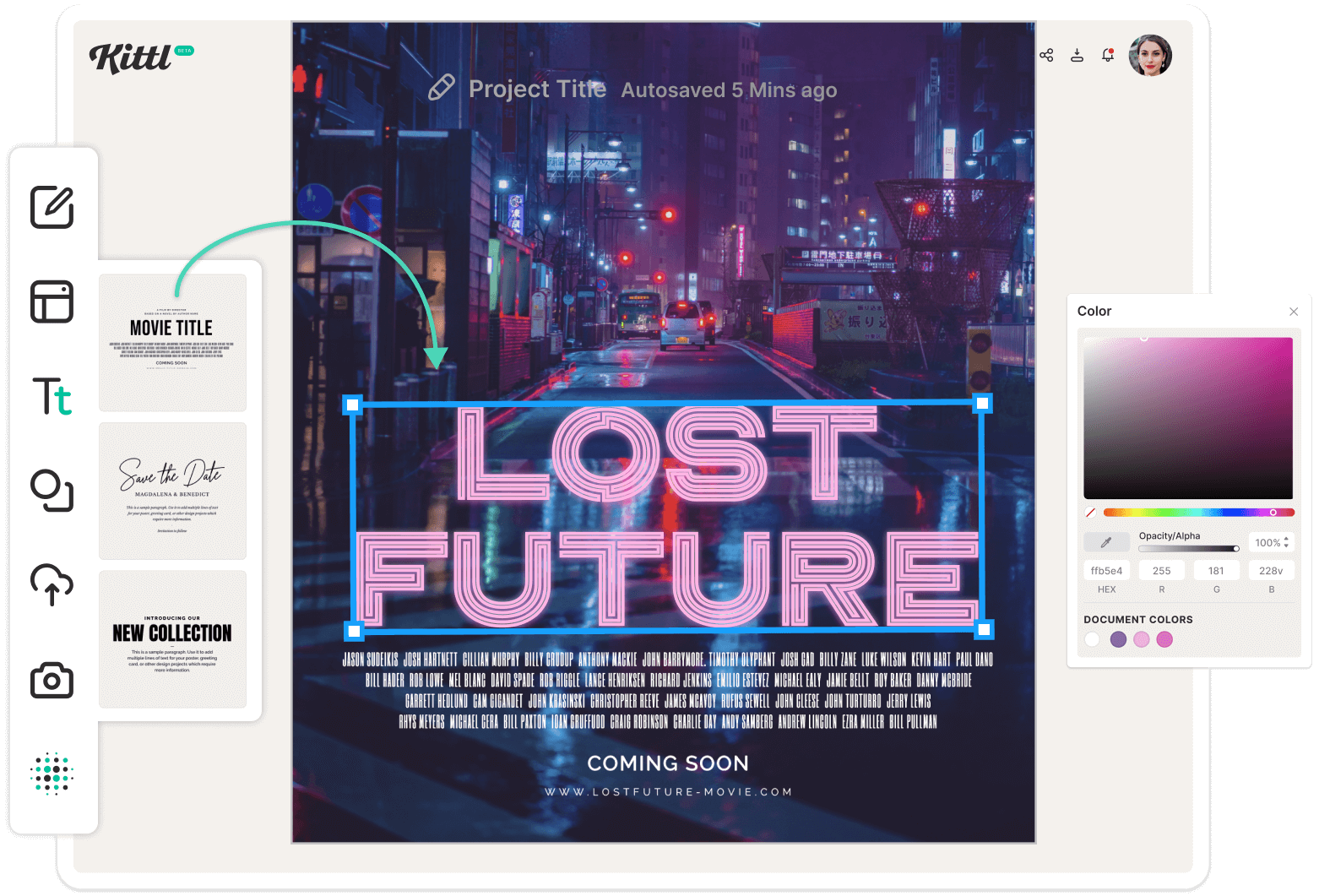The width and height of the screenshot is (1319, 896).
Task: Click the DOCUMENT COLORS heading
Action: [1138, 619]
